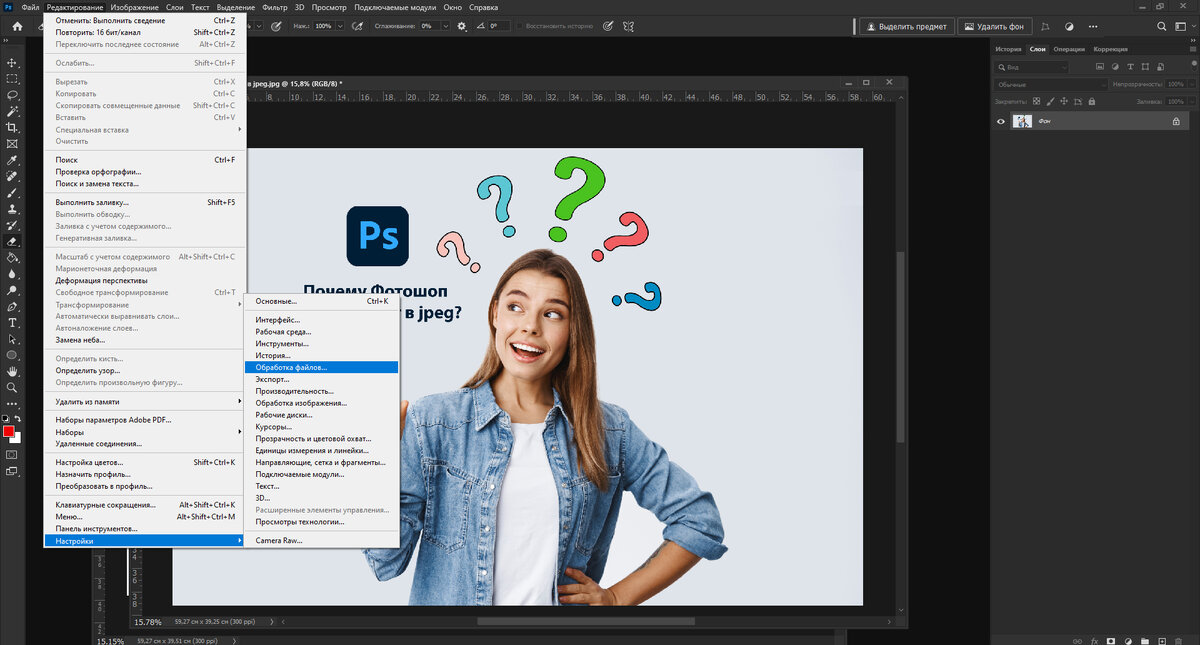Screen dimensions: 1200x645
Task: Select the Eyedropper tool
Action: [13, 160]
